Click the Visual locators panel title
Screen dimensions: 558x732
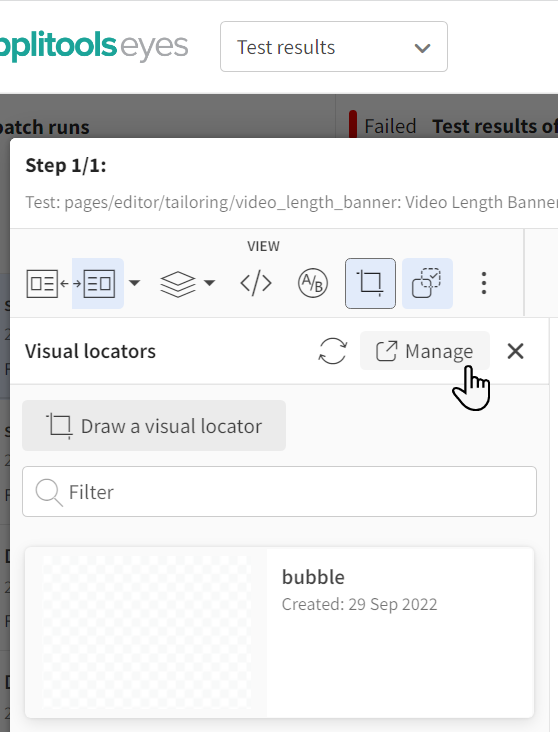[90, 352]
